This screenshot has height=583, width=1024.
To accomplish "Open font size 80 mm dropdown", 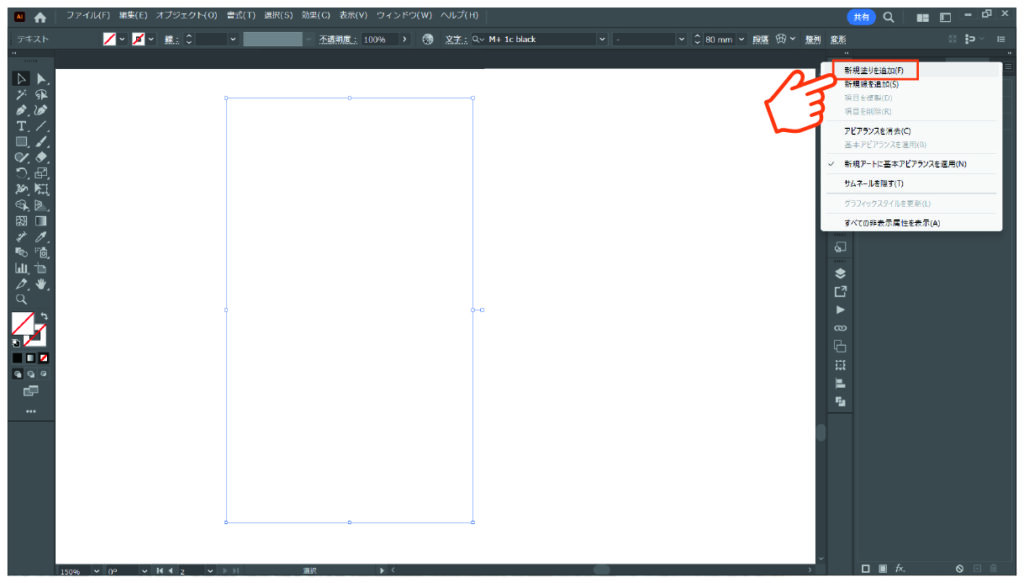I will click(x=741, y=39).
